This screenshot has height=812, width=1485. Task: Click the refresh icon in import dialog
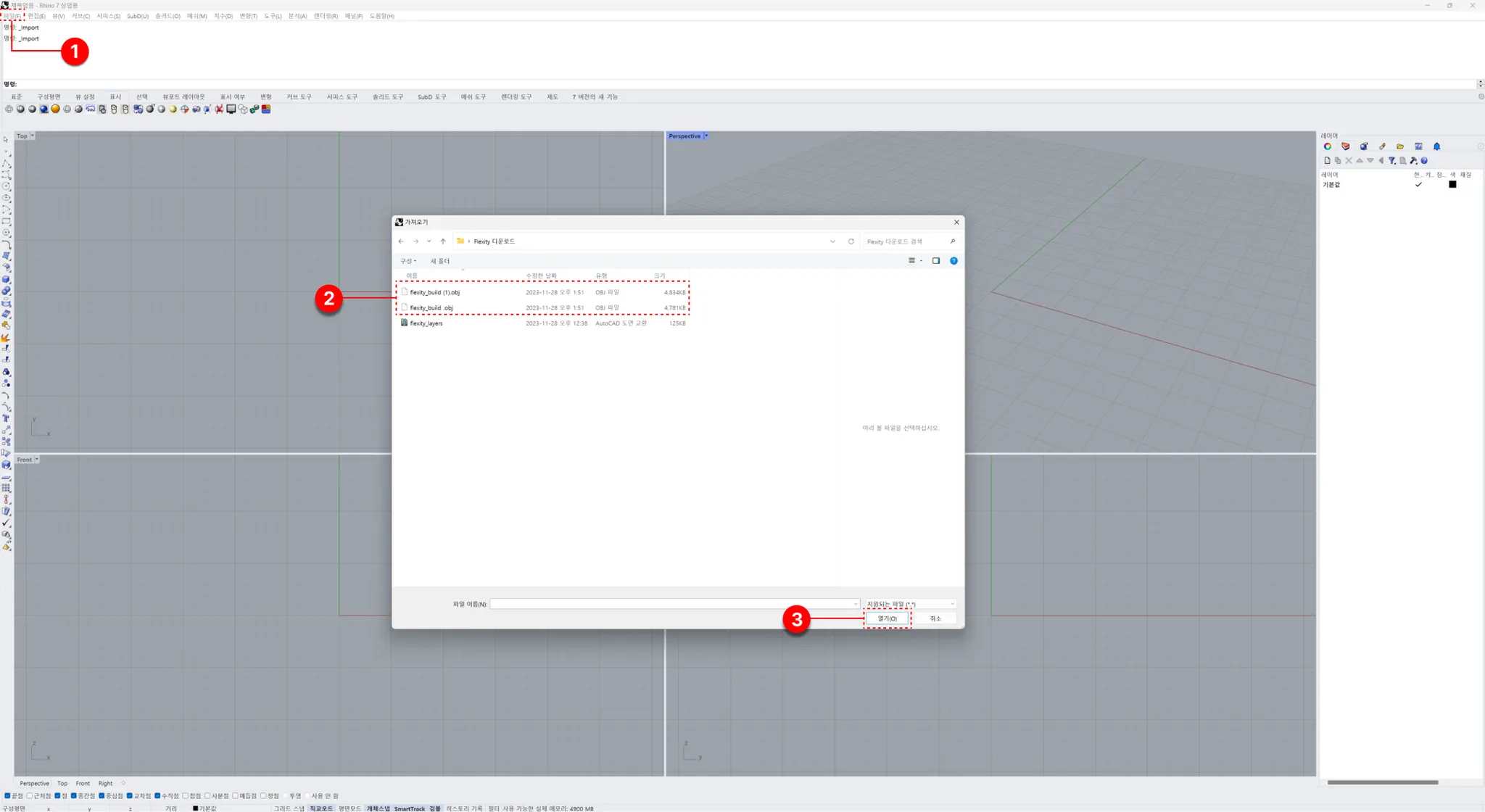(x=851, y=241)
